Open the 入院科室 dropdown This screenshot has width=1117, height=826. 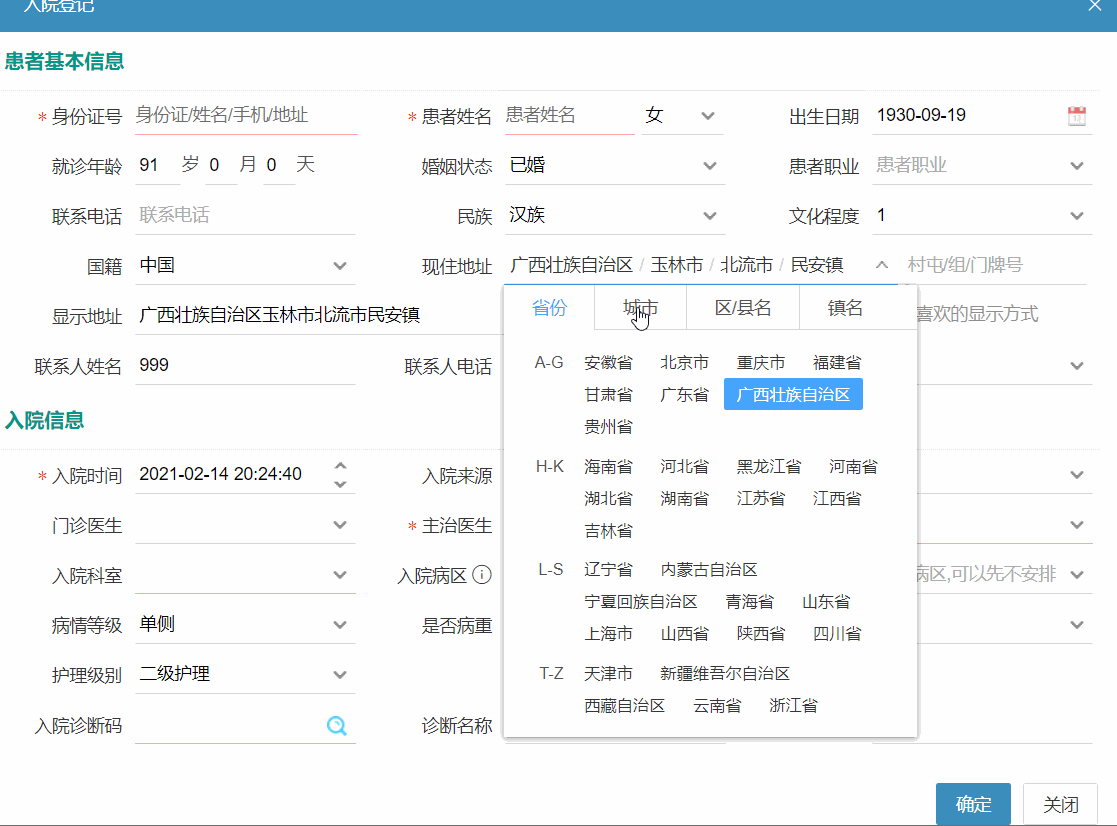tap(245, 575)
